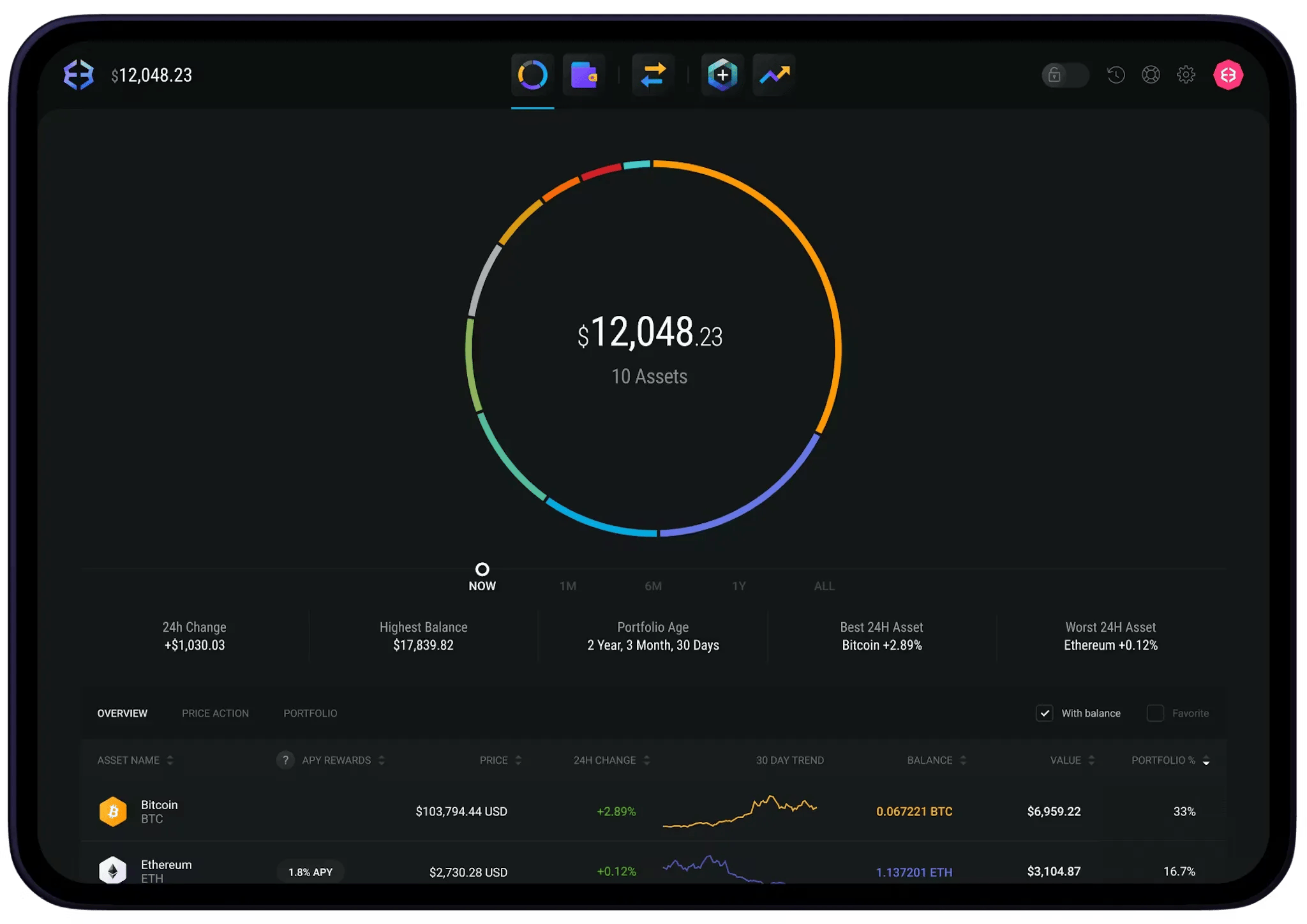Open the Price Charts trend icon
Viewport: 1307px width, 924px height.
click(773, 75)
